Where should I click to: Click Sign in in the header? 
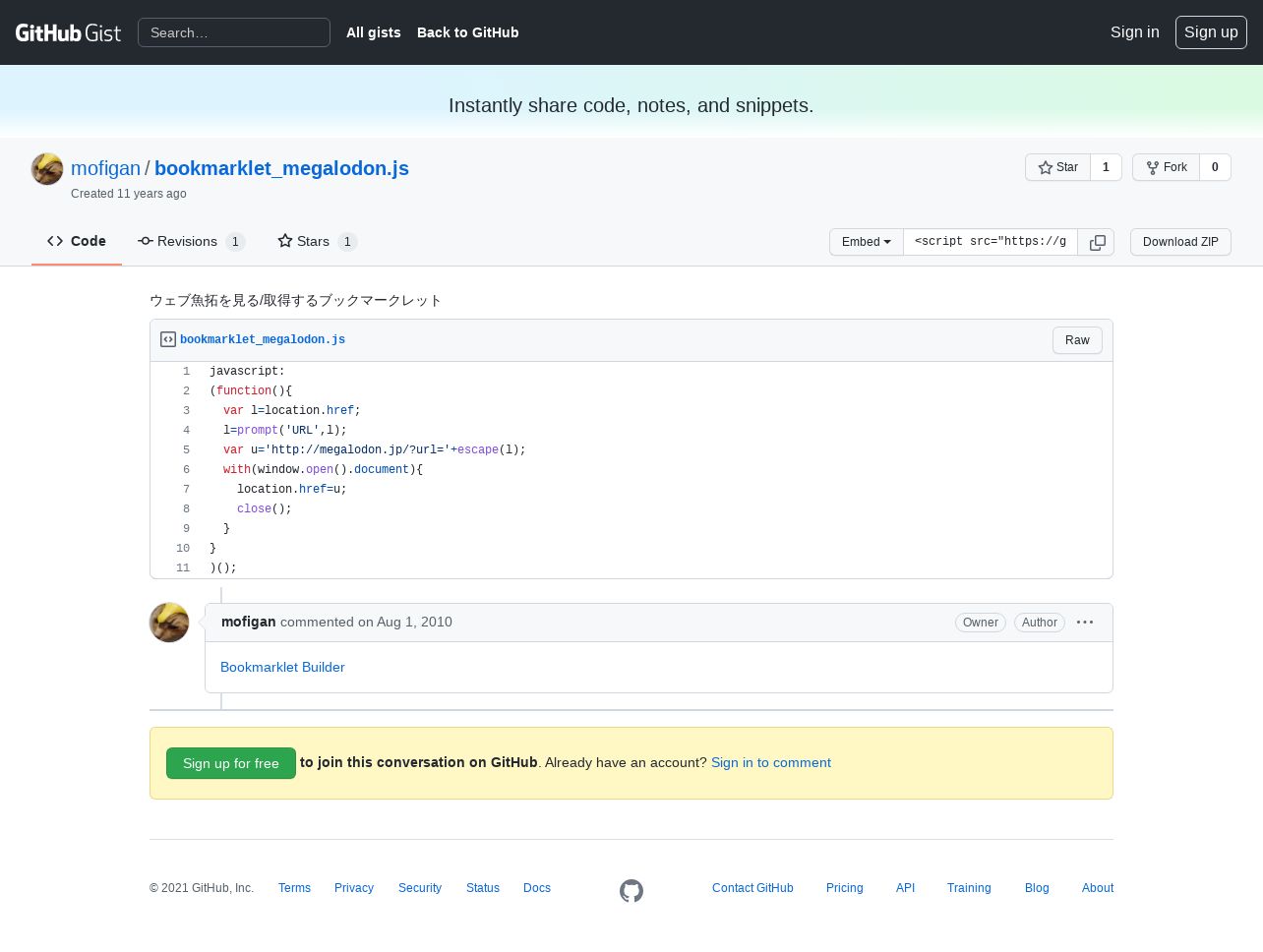[1134, 32]
